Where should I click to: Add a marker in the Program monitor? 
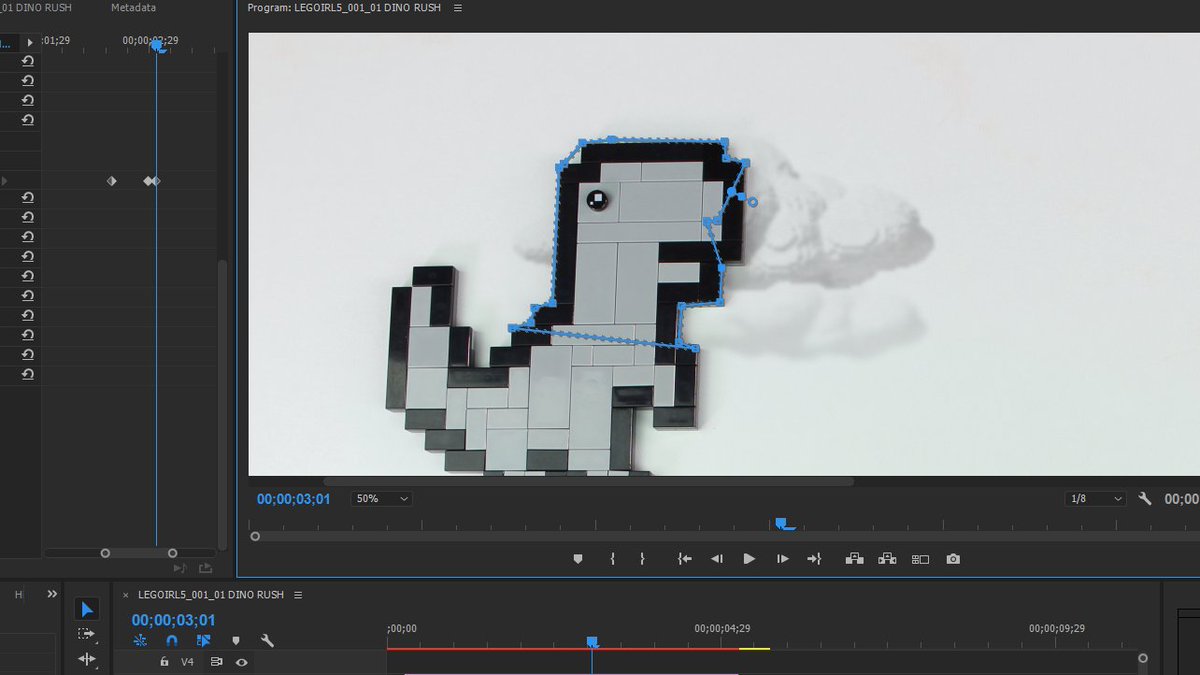(x=577, y=559)
